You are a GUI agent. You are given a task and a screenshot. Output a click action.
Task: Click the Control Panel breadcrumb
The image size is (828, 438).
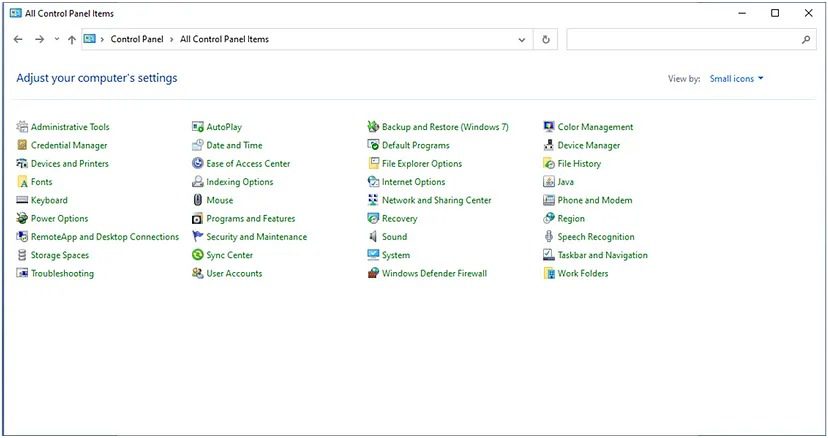137,39
